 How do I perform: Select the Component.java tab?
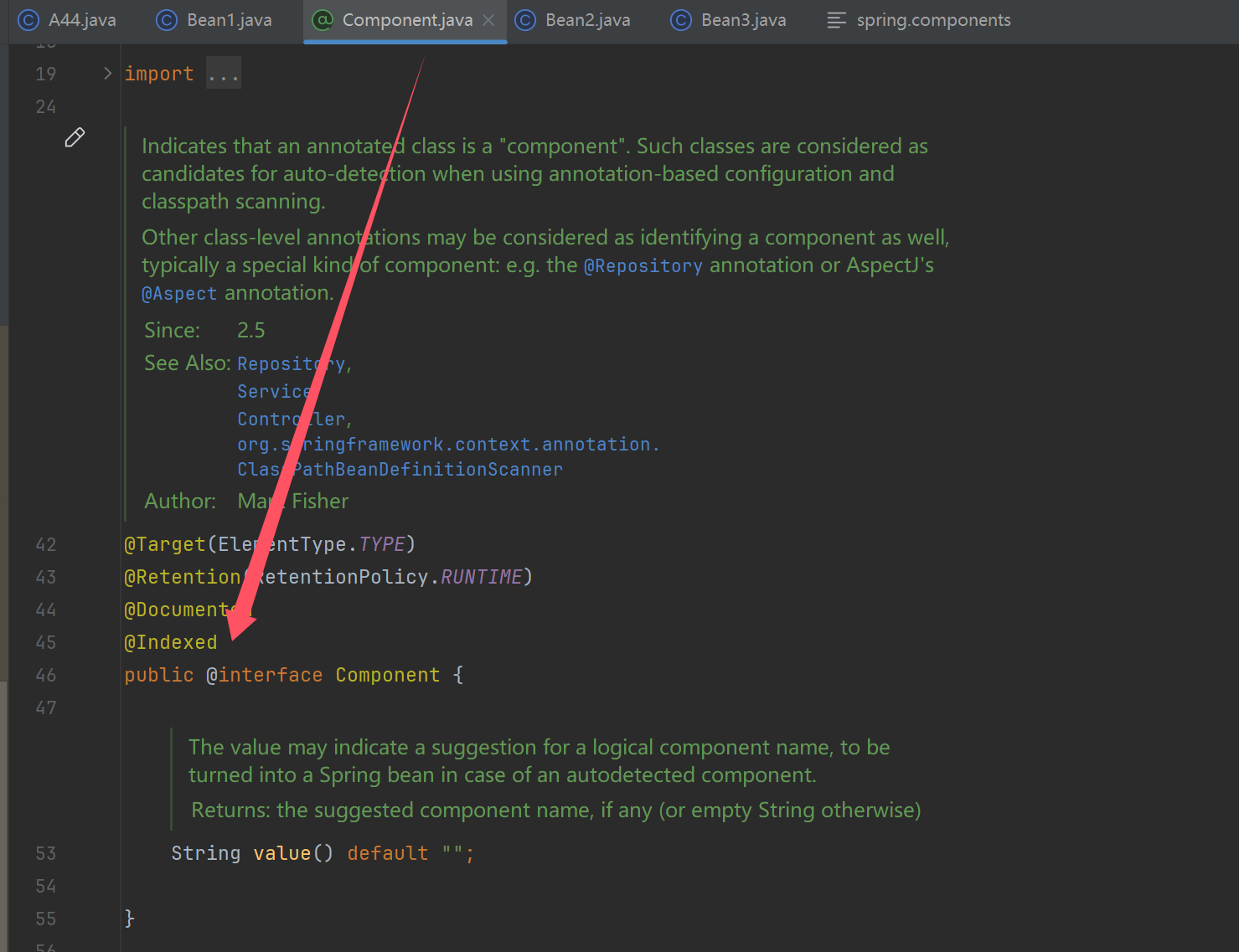tap(407, 20)
